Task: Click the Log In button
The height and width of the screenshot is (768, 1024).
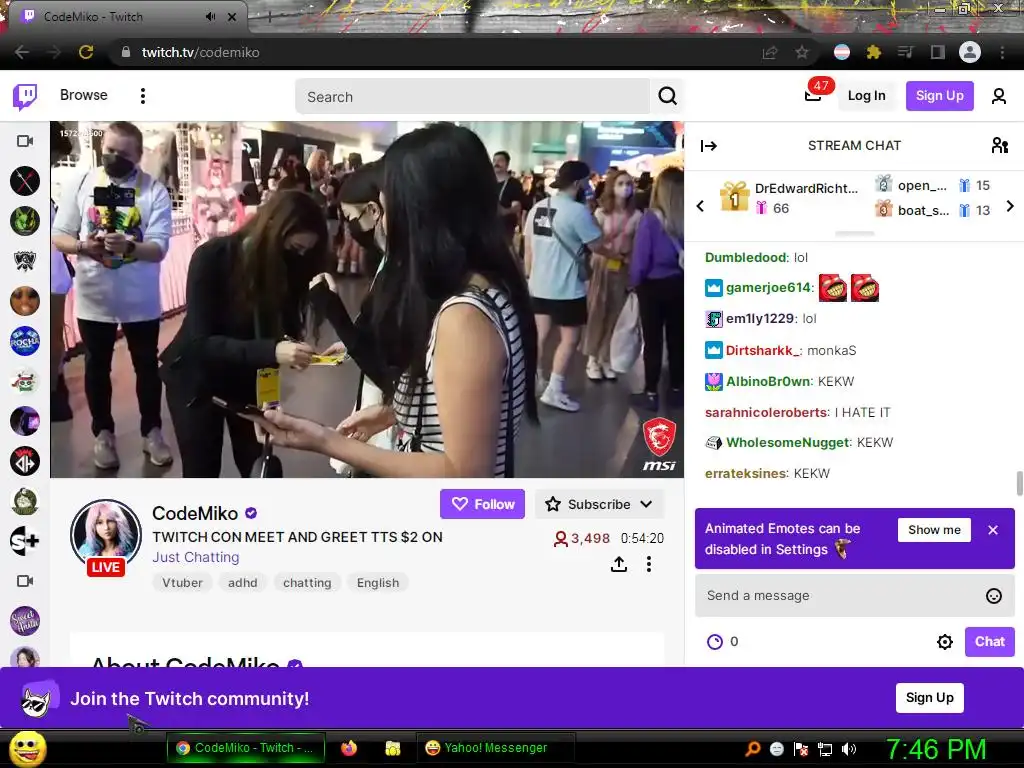Action: click(866, 96)
